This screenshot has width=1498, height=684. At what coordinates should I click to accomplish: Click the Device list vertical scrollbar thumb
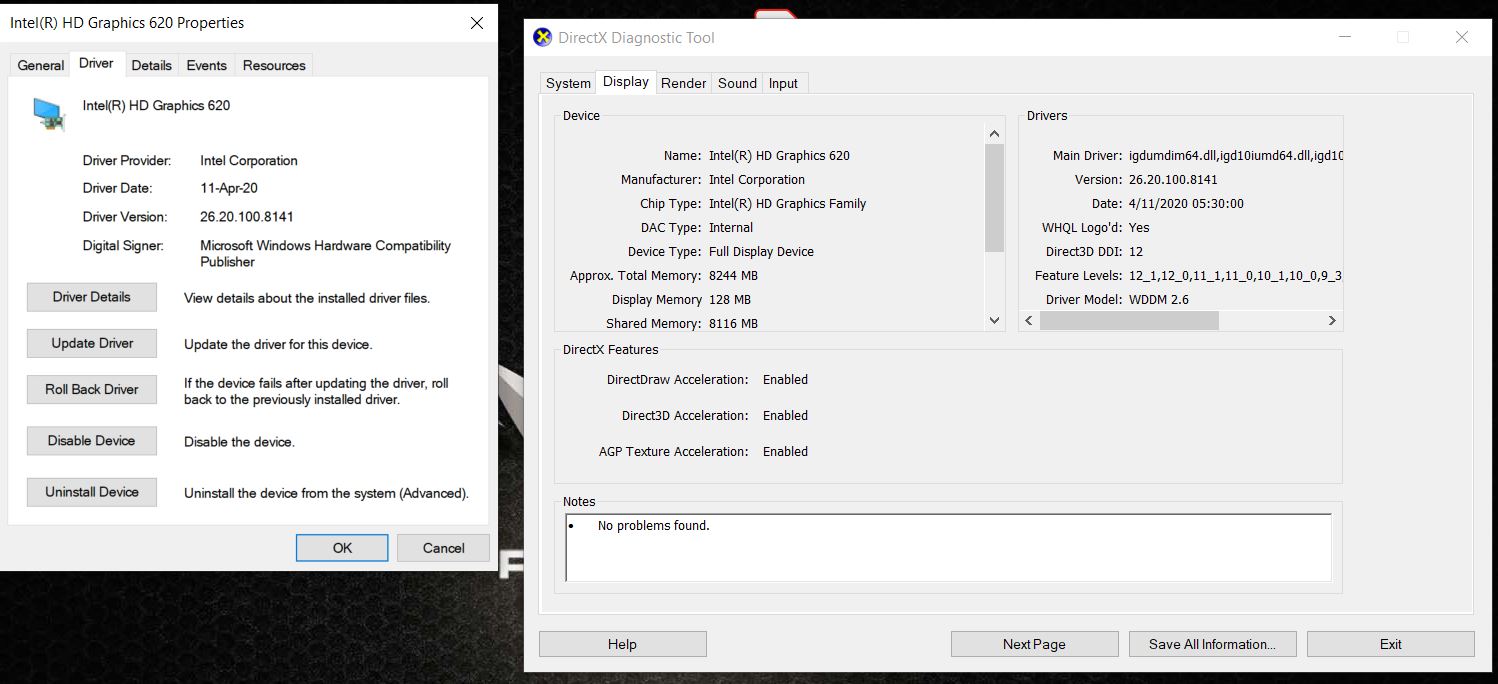point(994,198)
